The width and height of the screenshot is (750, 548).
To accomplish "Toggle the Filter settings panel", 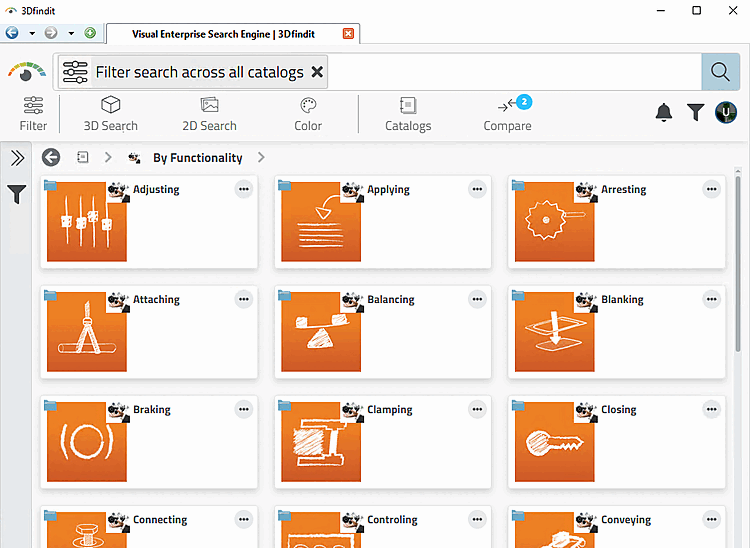I will click(x=33, y=114).
